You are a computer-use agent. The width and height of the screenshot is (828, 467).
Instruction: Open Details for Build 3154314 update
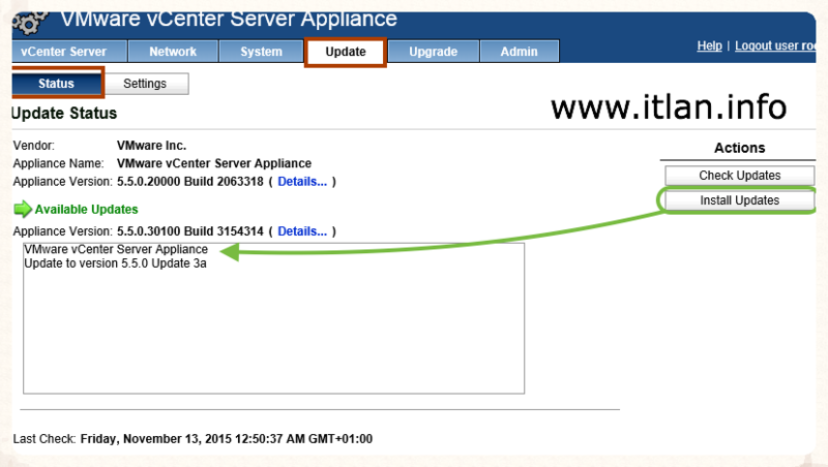coord(301,232)
